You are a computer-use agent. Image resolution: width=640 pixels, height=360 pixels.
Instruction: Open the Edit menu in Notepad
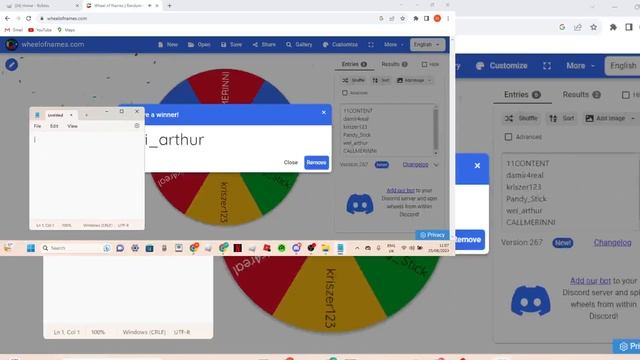tap(54, 126)
